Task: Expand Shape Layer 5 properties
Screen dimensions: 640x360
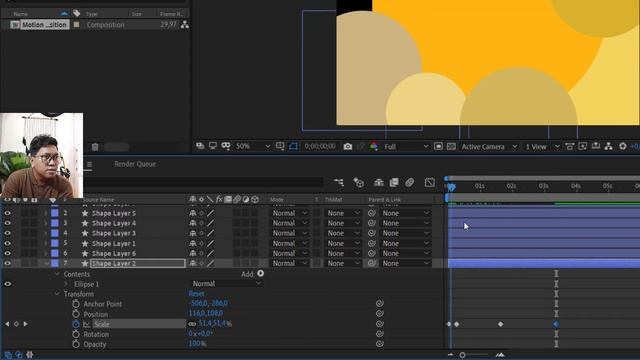Action: pos(46,213)
